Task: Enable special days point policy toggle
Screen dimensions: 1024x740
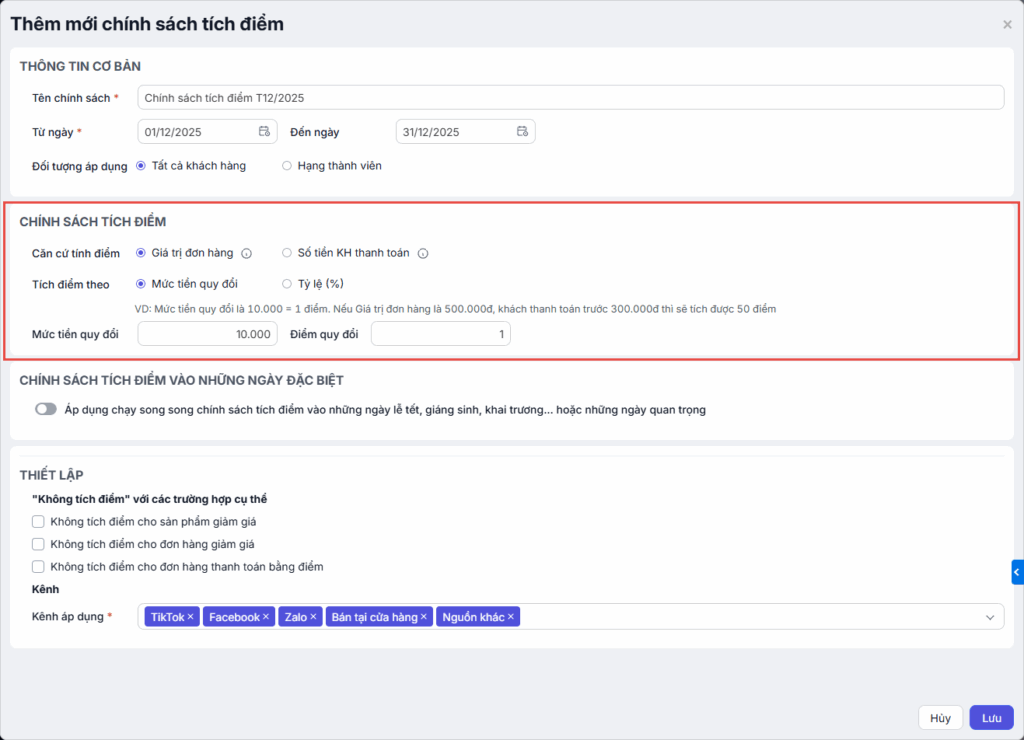Action: click(x=45, y=409)
